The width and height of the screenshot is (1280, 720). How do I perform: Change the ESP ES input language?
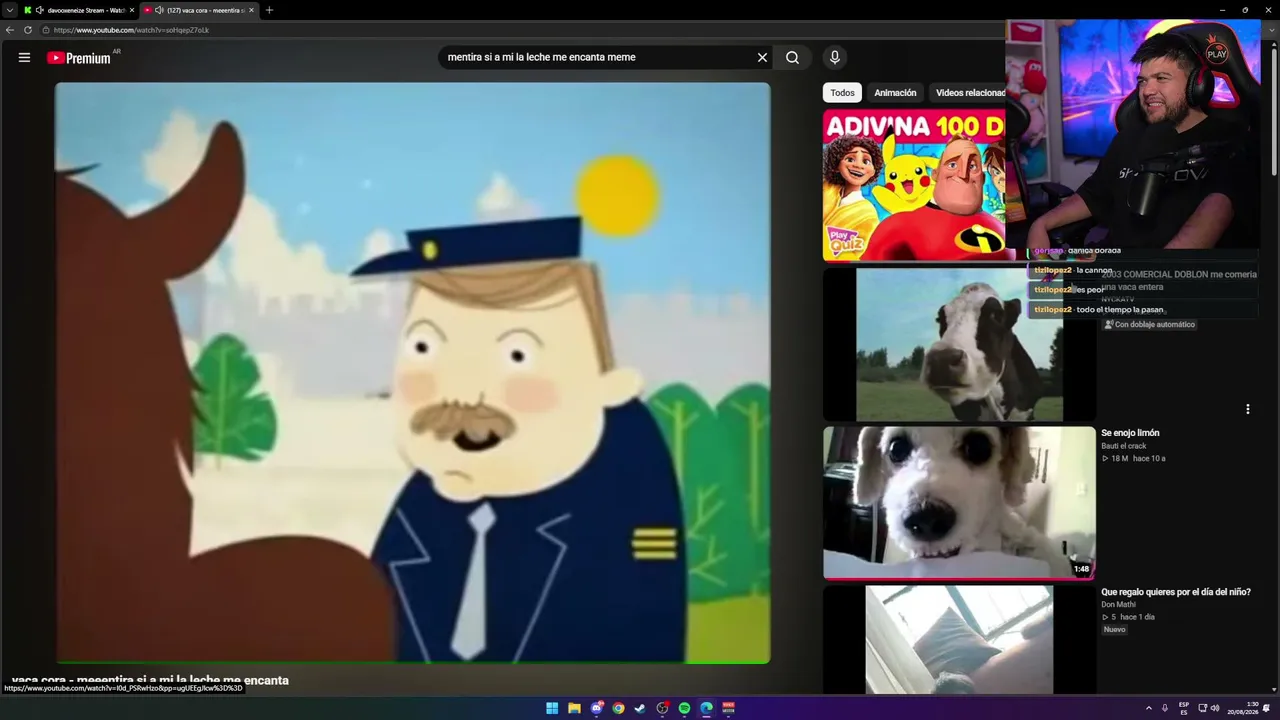pos(1184,708)
